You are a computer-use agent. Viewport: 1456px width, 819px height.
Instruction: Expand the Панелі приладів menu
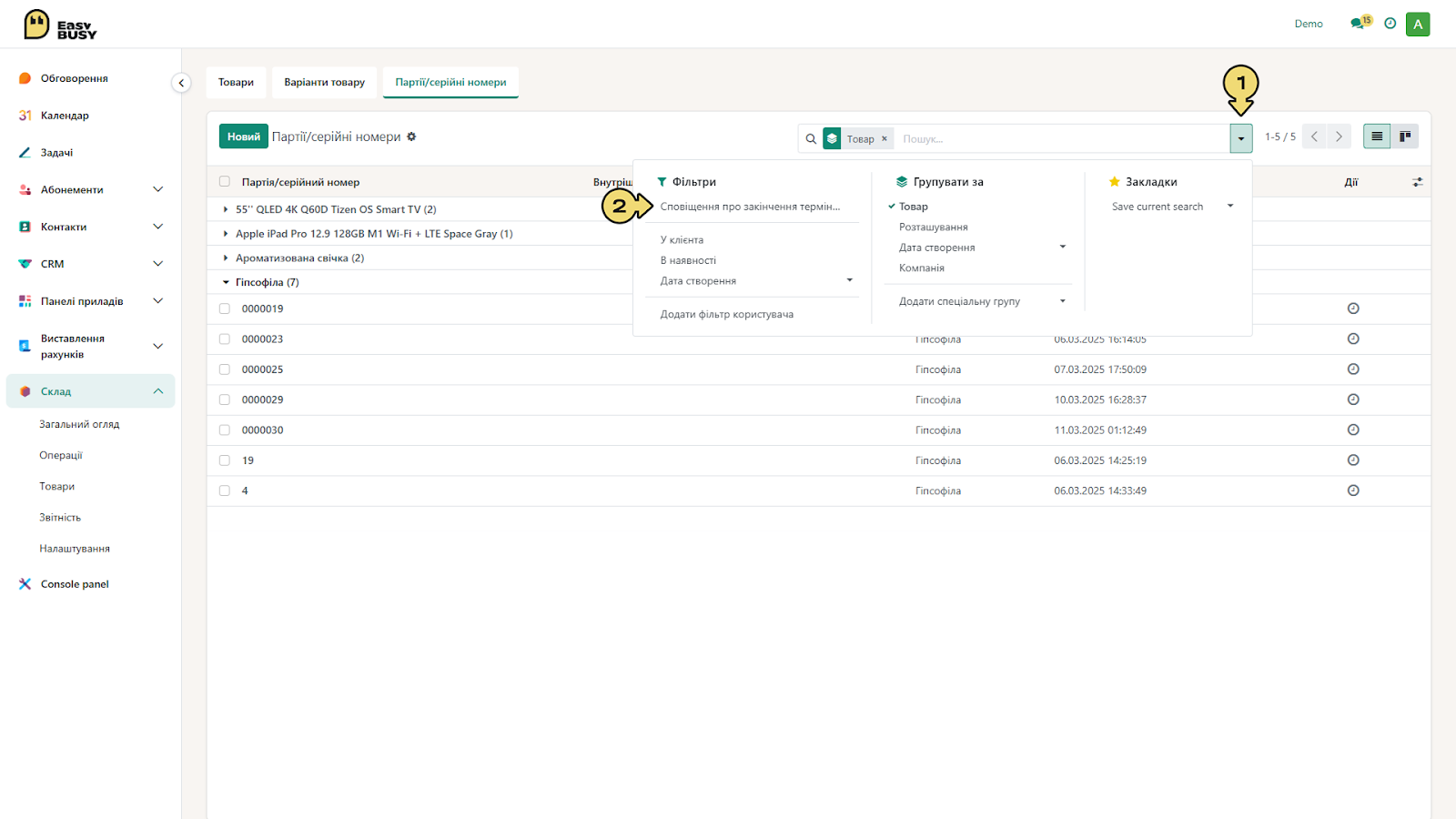[157, 301]
